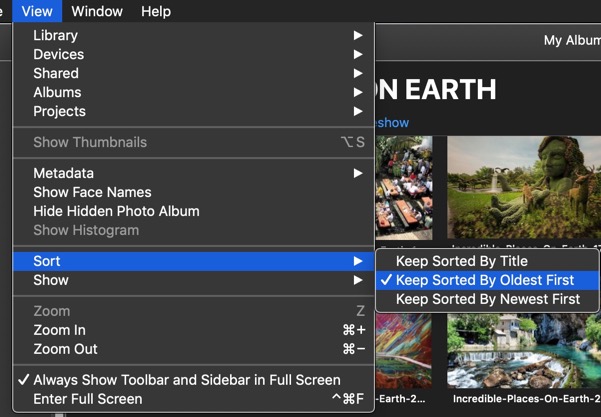The width and height of the screenshot is (601, 417).
Task: Expand the Projects submenu
Action: (x=59, y=111)
